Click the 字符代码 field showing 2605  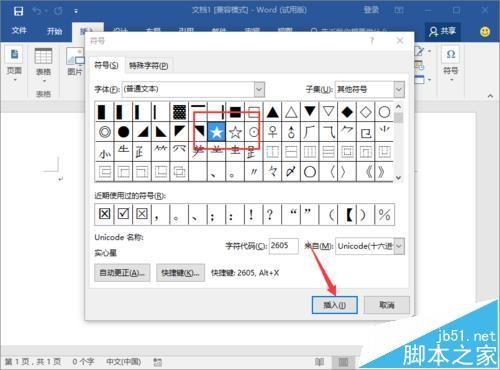[x=283, y=246]
